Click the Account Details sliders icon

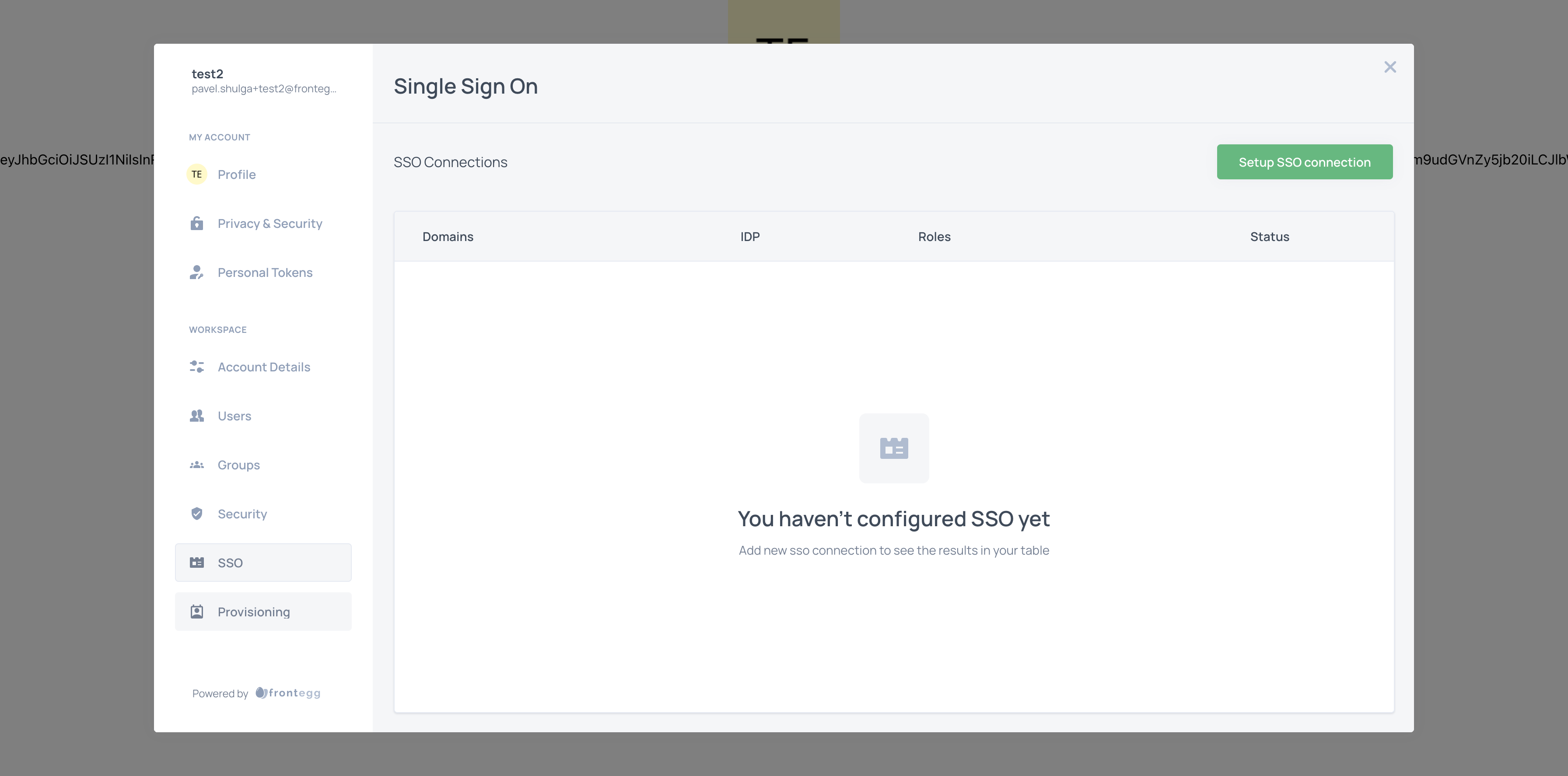point(196,367)
